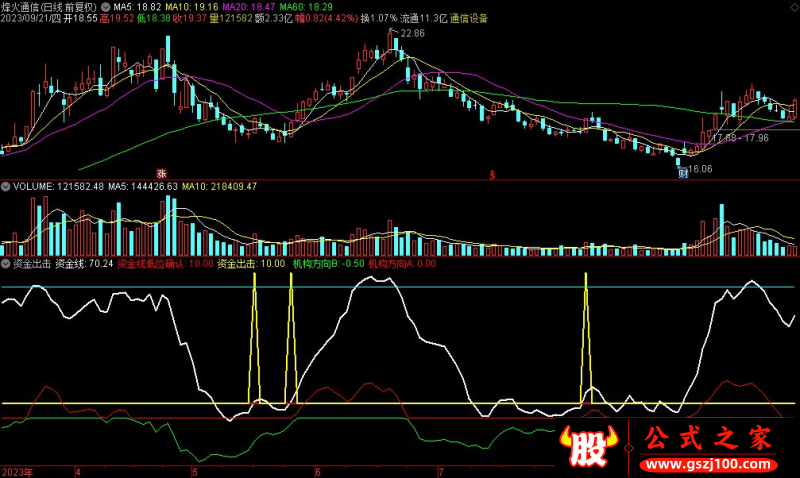Screen dimensions: 800x478
Task: Open the 资金出击 indicator dropdown arrow
Action: pos(6,265)
